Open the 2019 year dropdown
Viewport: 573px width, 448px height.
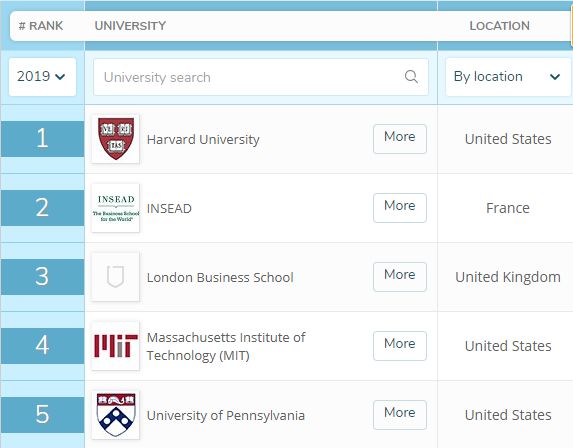pos(42,77)
